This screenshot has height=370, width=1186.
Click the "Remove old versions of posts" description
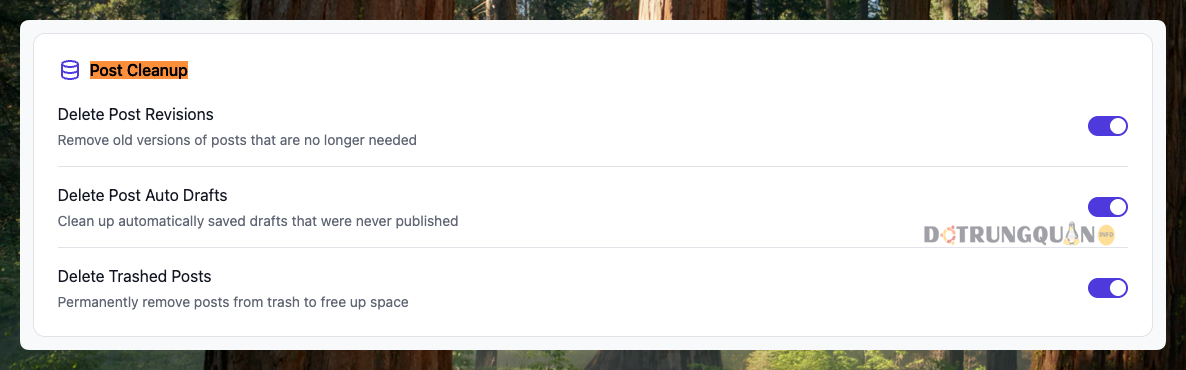point(237,141)
